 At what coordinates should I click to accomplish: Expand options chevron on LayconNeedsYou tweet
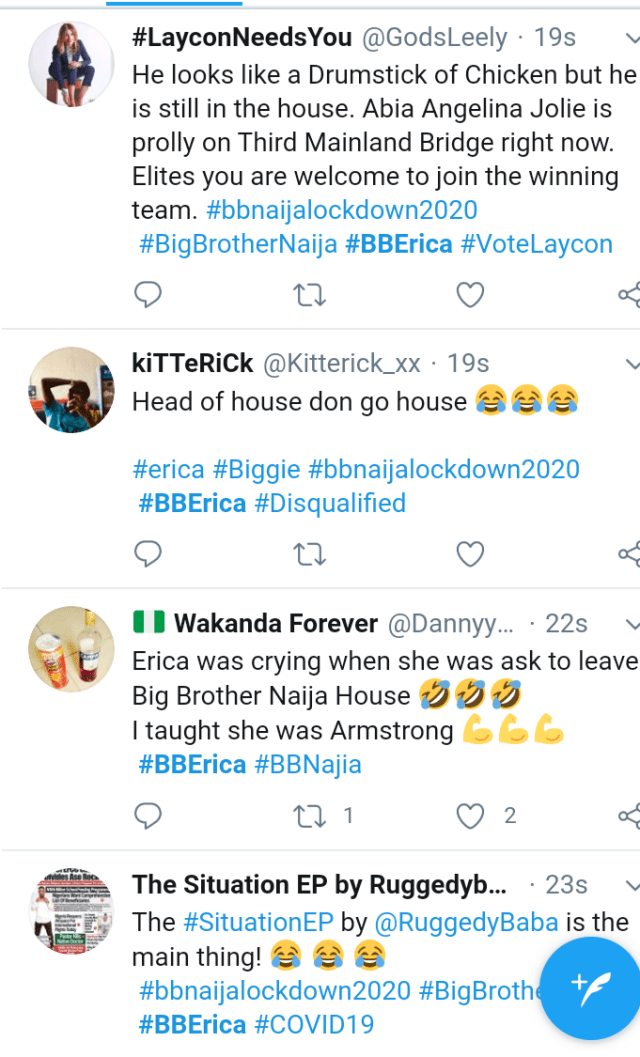[x=632, y=38]
